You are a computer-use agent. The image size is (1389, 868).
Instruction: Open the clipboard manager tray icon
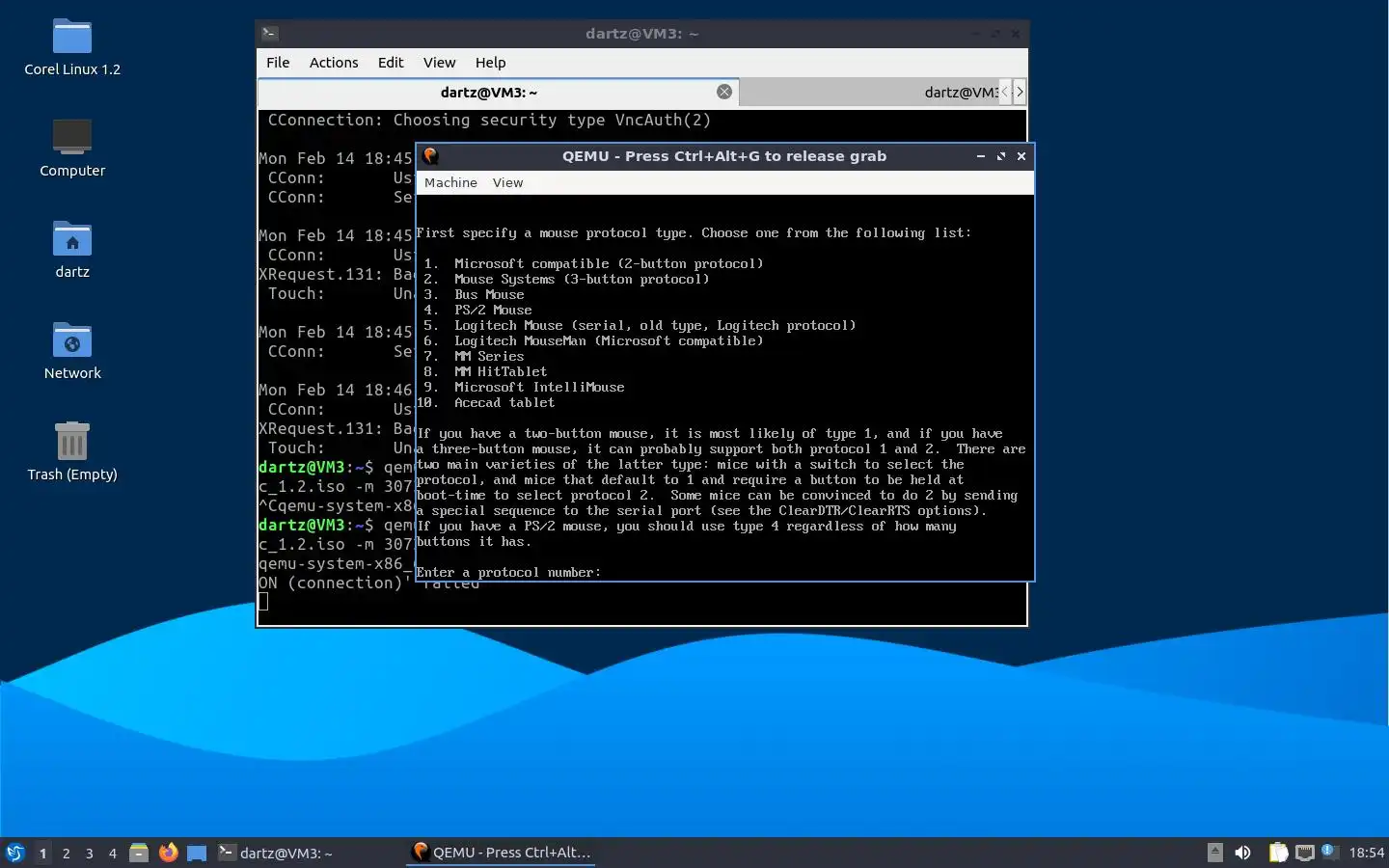[x=1278, y=853]
